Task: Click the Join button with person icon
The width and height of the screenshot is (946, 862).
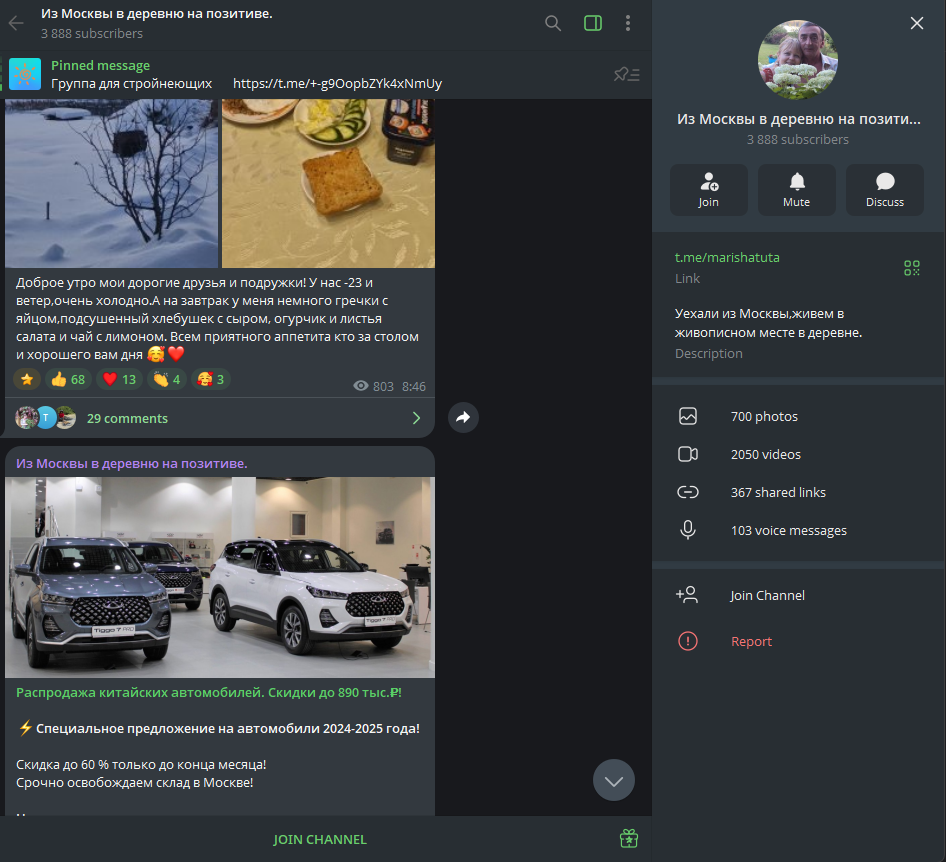Action: [x=709, y=190]
